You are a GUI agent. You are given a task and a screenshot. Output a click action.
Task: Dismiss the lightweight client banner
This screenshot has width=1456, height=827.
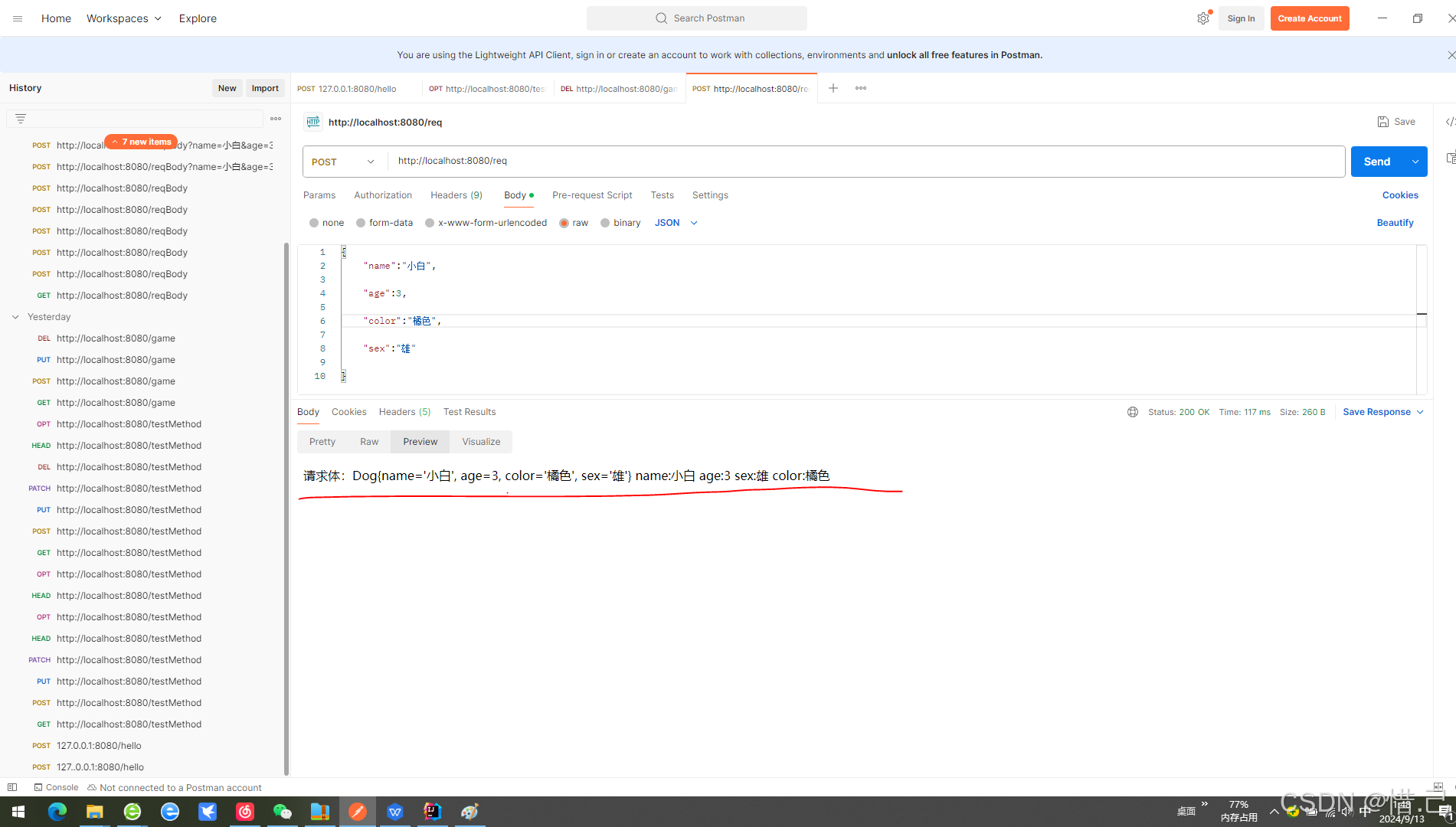point(1451,55)
